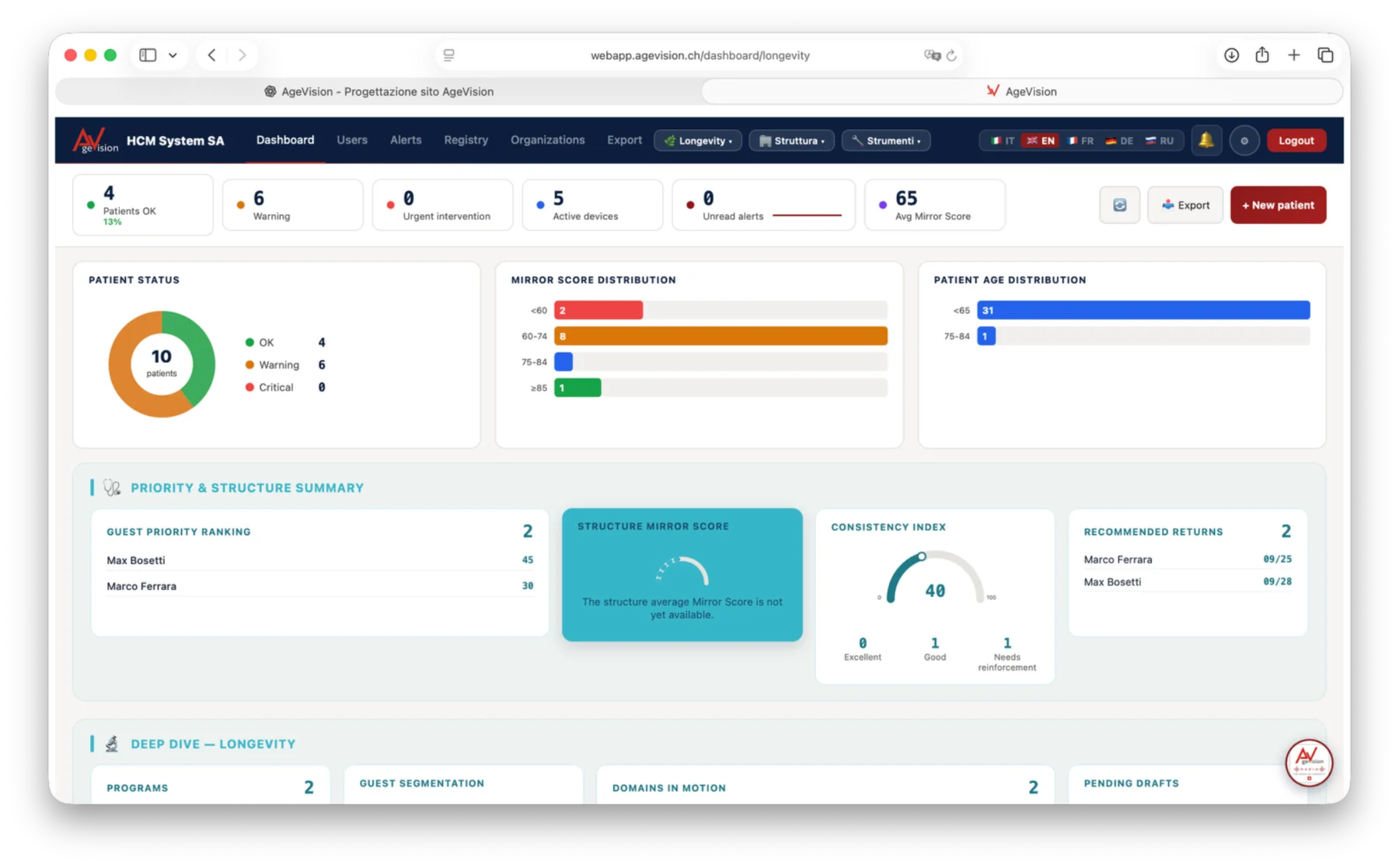
Task: Click the Structure Mirror Score card
Action: coord(682,574)
